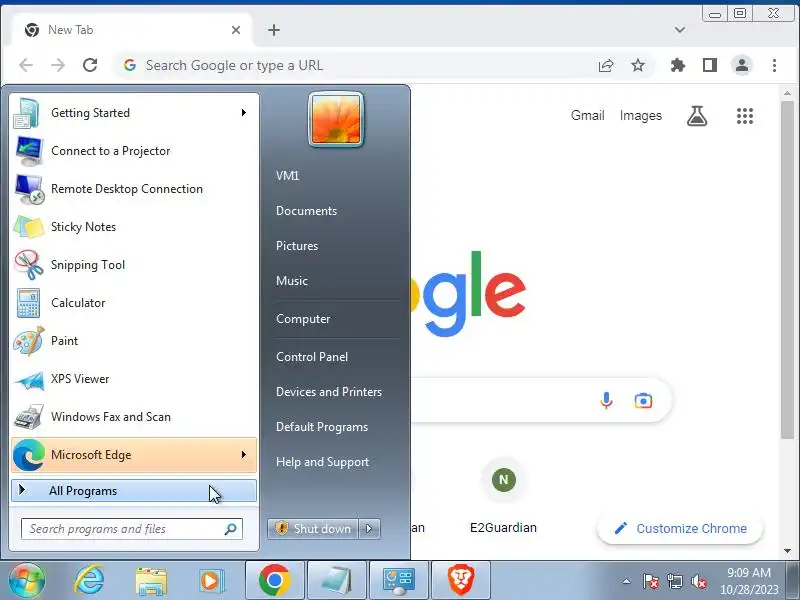The image size is (800, 600).
Task: Open the control panel taskbar item
Action: [399, 580]
